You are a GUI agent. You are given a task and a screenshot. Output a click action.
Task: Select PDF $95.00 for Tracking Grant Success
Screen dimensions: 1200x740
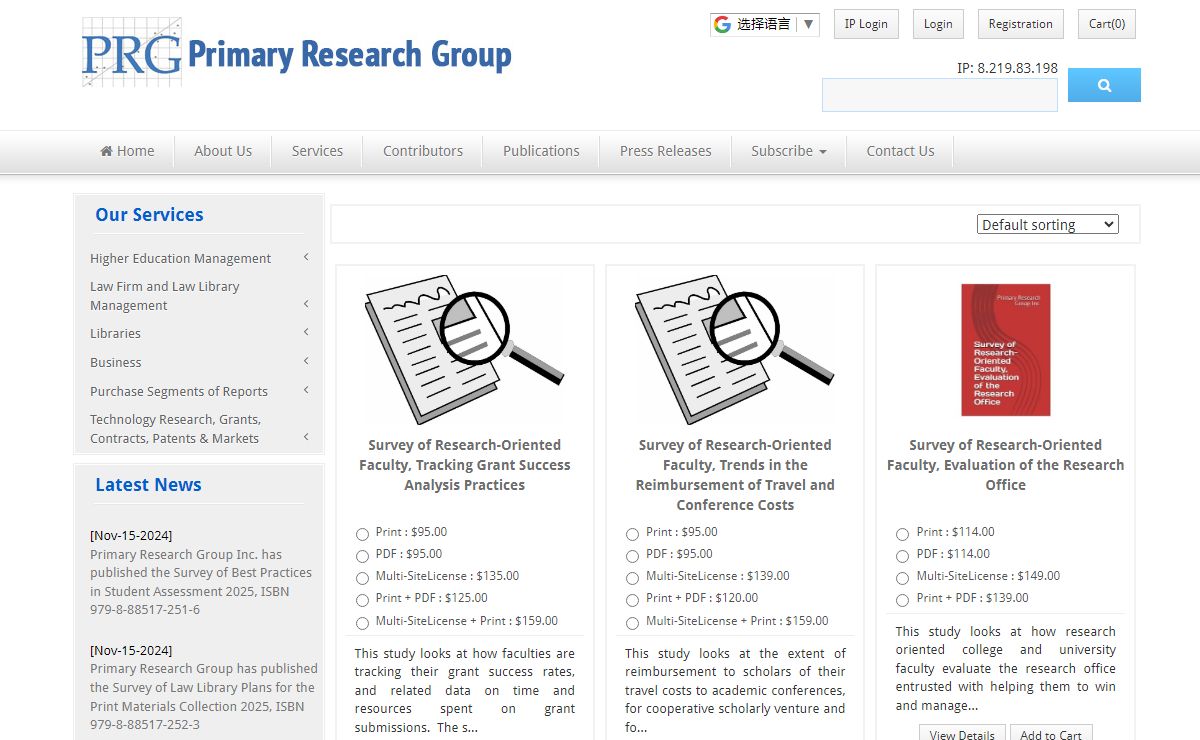tap(362, 556)
